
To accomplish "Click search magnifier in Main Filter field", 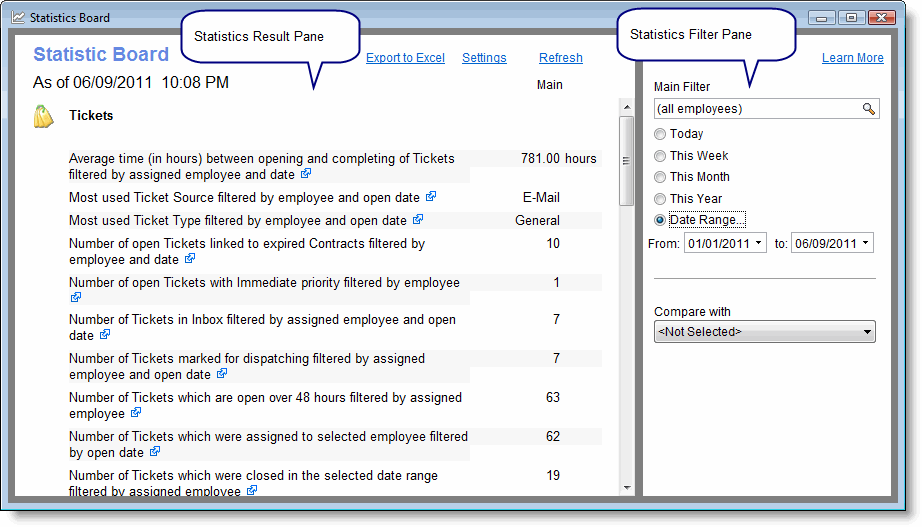I will (869, 109).
